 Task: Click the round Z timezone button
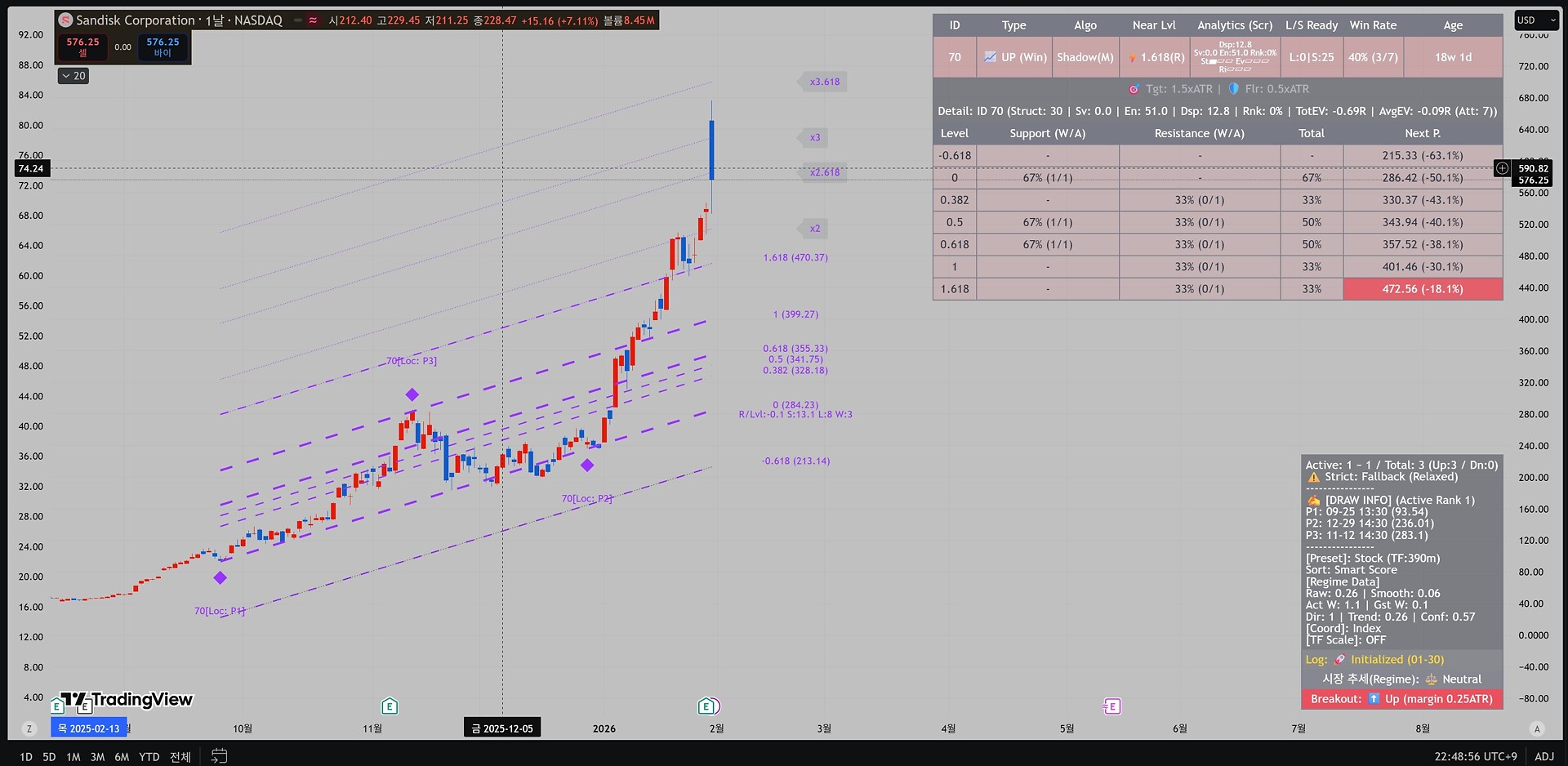tap(29, 728)
